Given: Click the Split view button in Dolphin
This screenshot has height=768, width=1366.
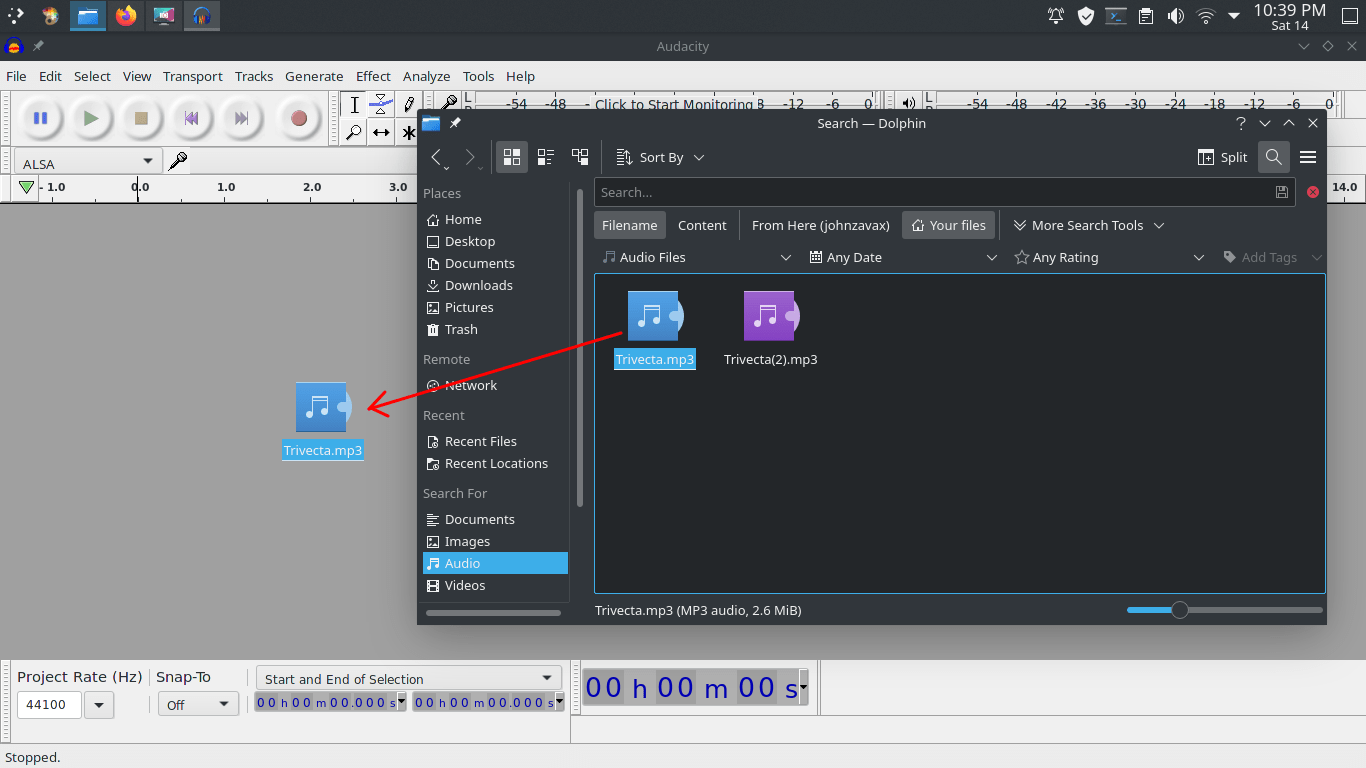Looking at the screenshot, I should point(1223,157).
